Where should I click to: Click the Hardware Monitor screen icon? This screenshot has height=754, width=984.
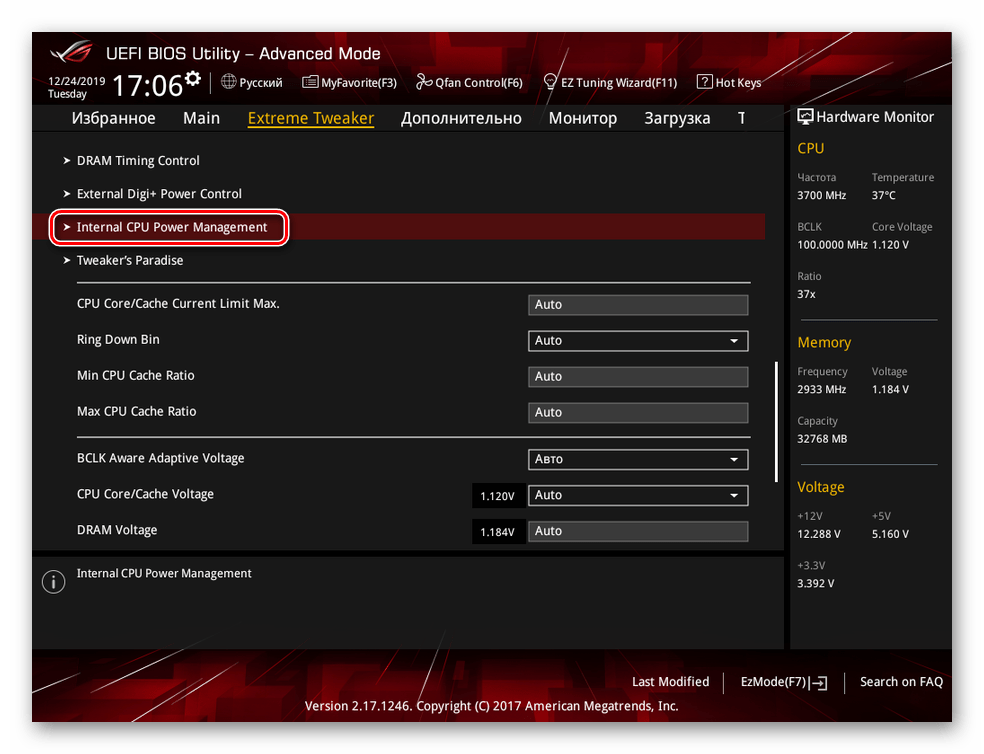805,117
